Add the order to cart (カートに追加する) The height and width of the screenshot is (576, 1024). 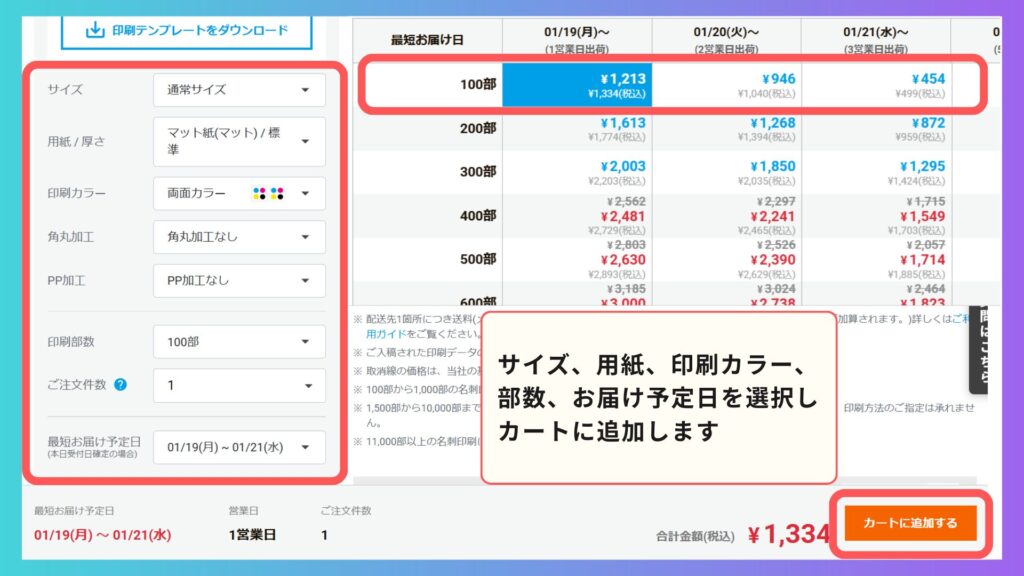coord(910,523)
